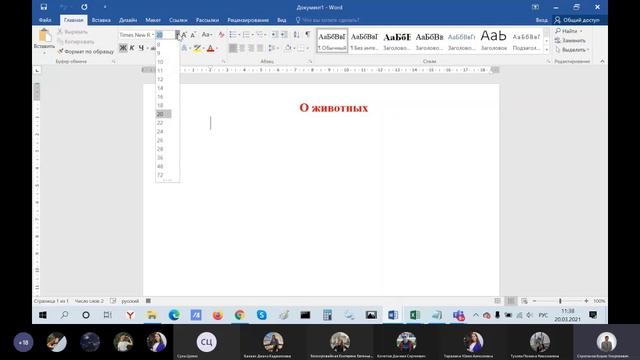Switch to Дизайн ribbon tab
The width and height of the screenshot is (640, 360).
click(128, 20)
